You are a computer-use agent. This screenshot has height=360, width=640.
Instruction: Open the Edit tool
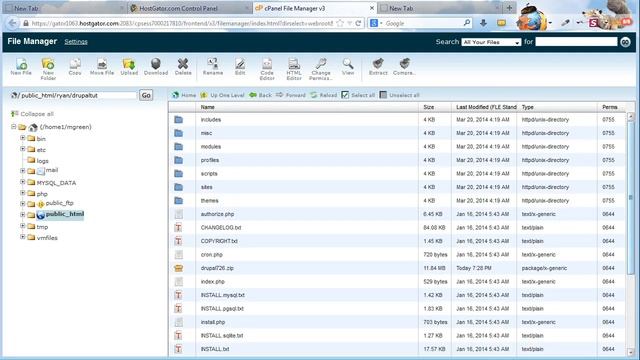240,67
